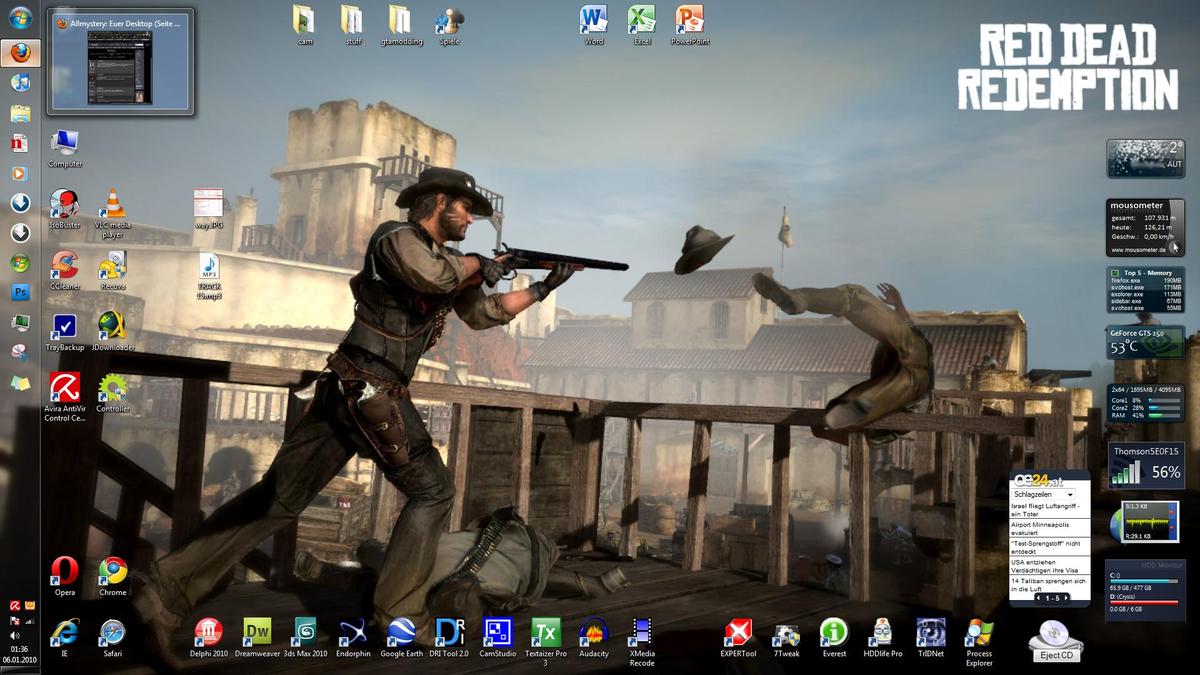This screenshot has width=1200, height=675.
Task: Open the Windows Start orb
Action: click(x=20, y=18)
